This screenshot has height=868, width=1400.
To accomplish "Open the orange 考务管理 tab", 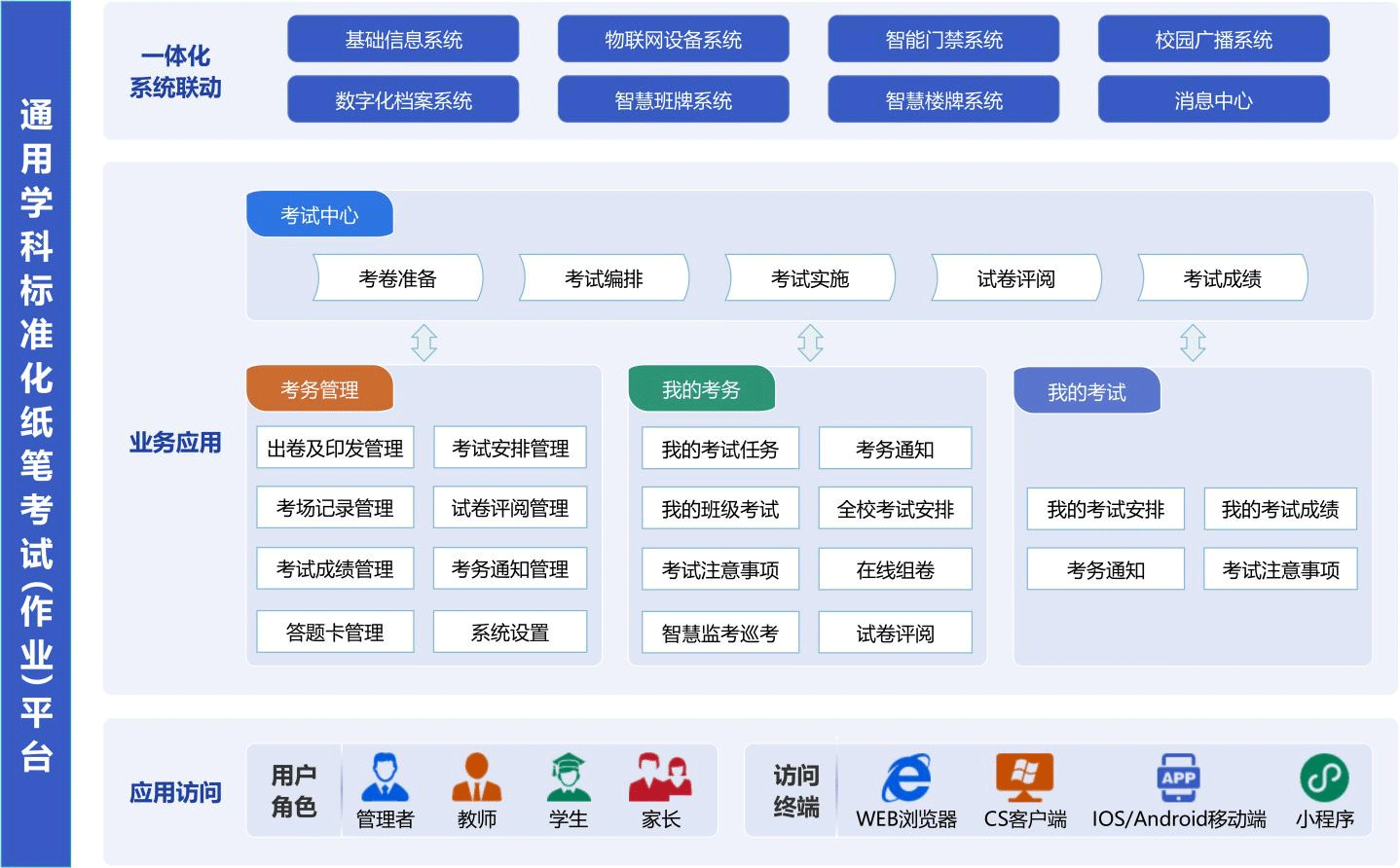I will coord(319,389).
